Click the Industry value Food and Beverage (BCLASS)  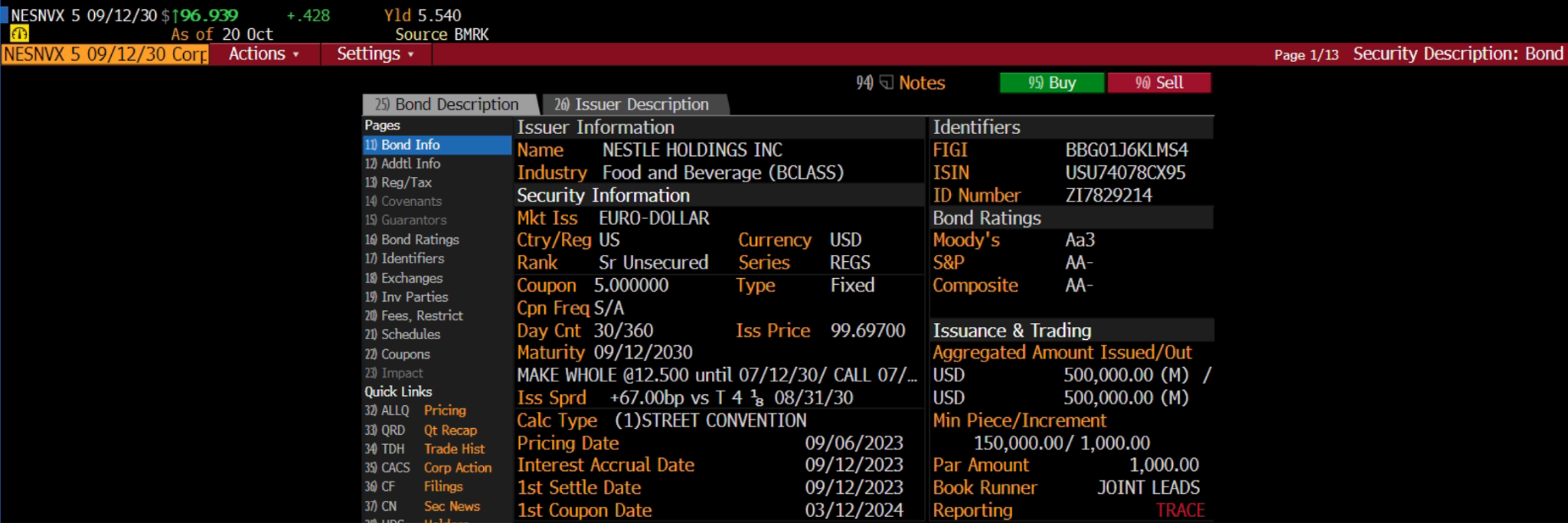723,173
